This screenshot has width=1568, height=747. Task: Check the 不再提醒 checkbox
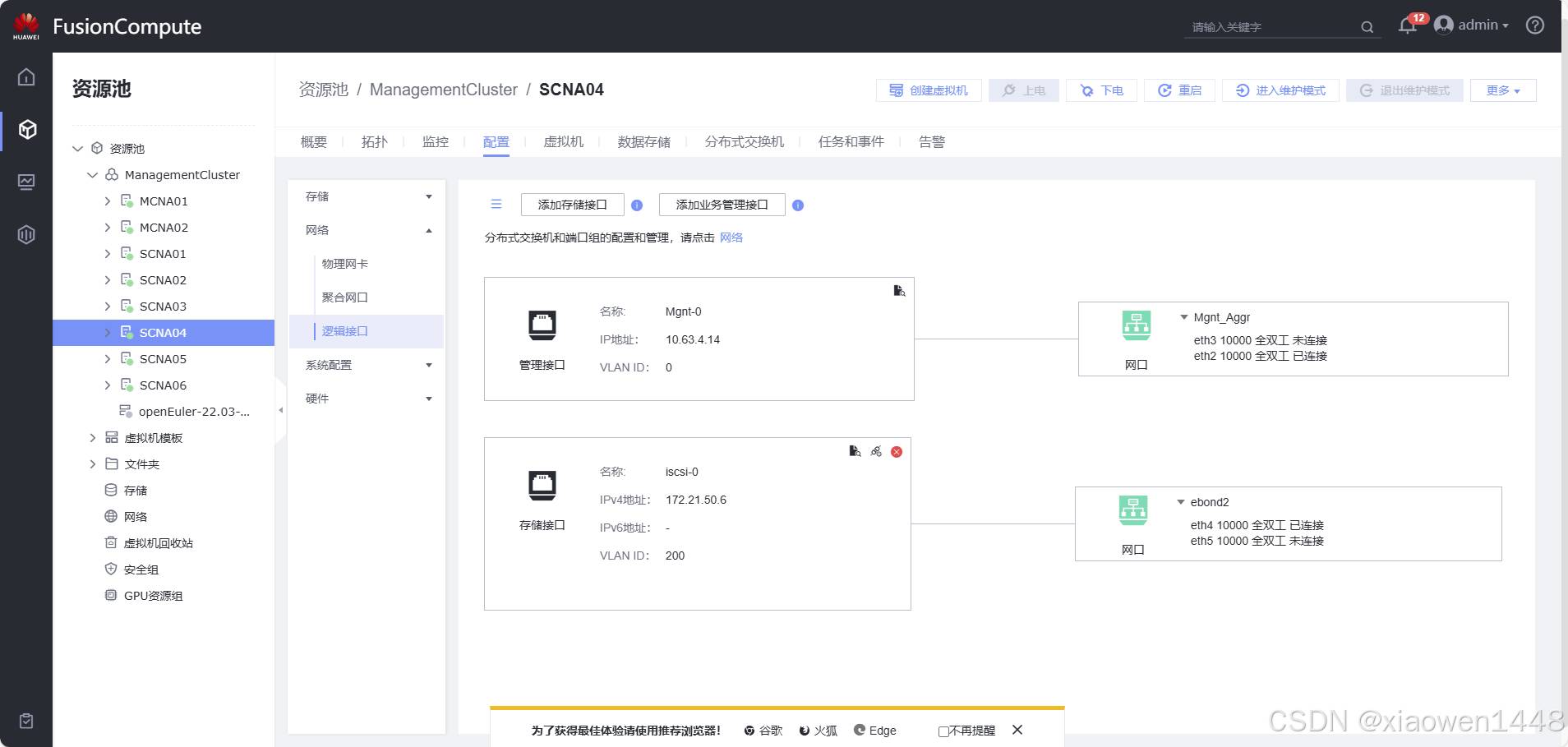coord(943,731)
